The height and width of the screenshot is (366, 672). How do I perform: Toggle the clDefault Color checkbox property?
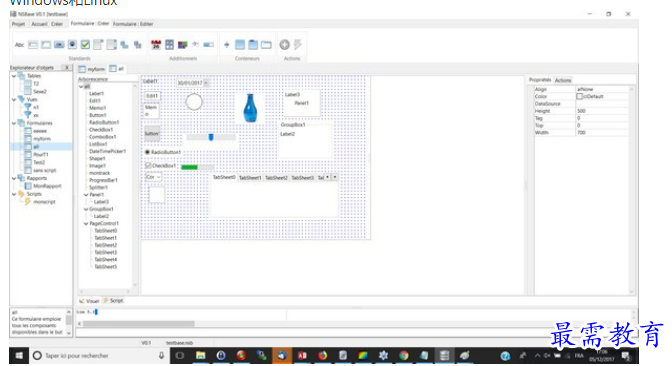point(579,96)
